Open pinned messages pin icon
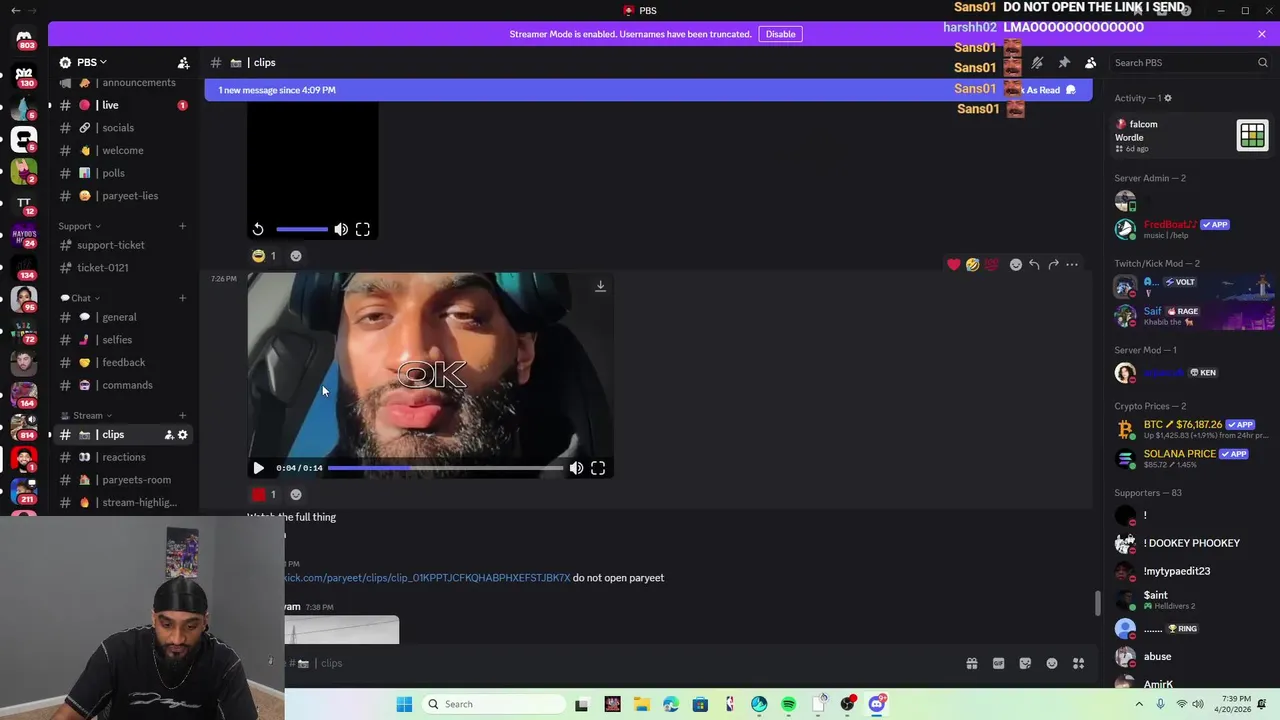 1064,63
